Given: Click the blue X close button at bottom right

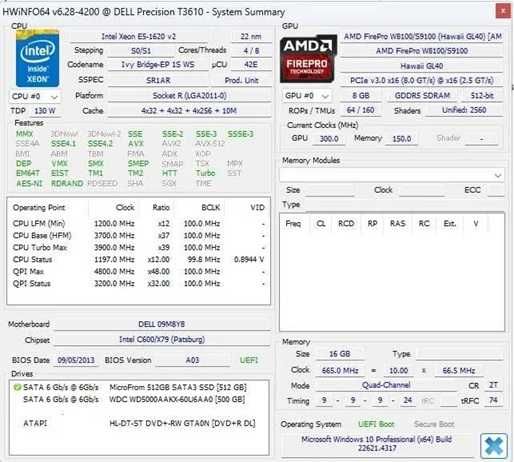Looking at the screenshot, I should pyautogui.click(x=494, y=446).
